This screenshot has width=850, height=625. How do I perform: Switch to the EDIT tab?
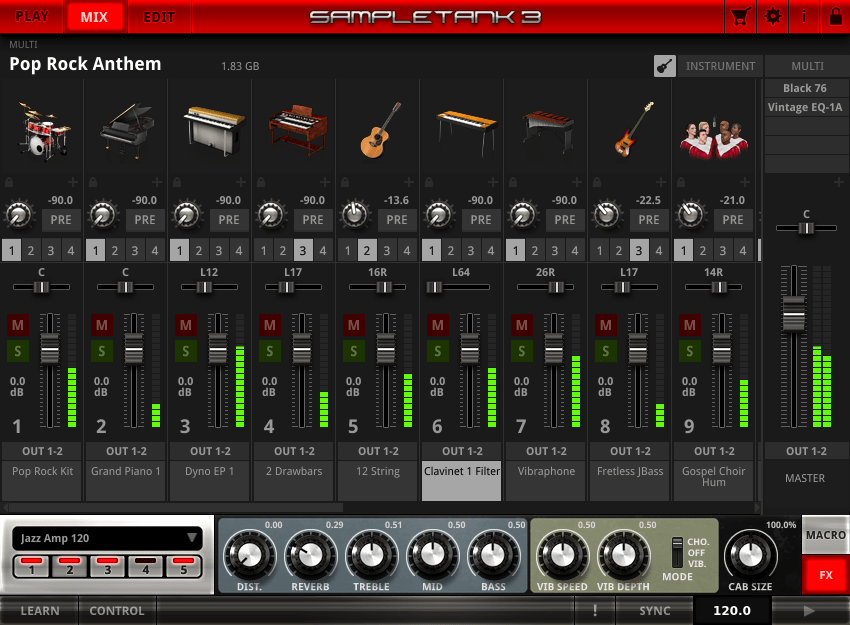[x=159, y=17]
